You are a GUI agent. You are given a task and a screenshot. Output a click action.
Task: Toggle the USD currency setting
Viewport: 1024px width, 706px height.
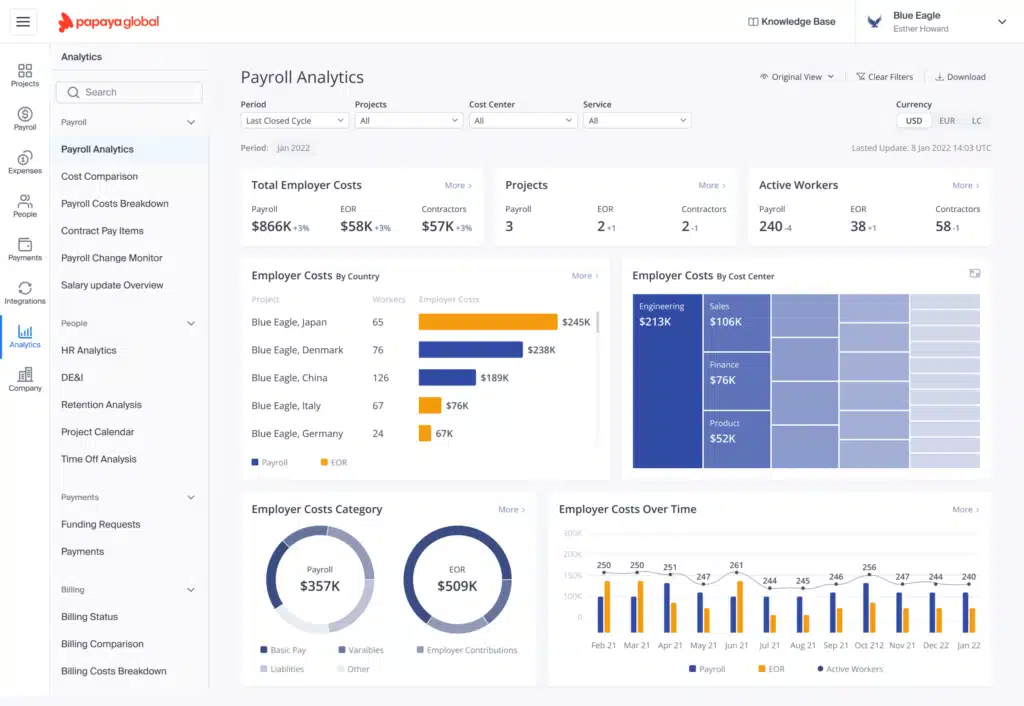[913, 120]
